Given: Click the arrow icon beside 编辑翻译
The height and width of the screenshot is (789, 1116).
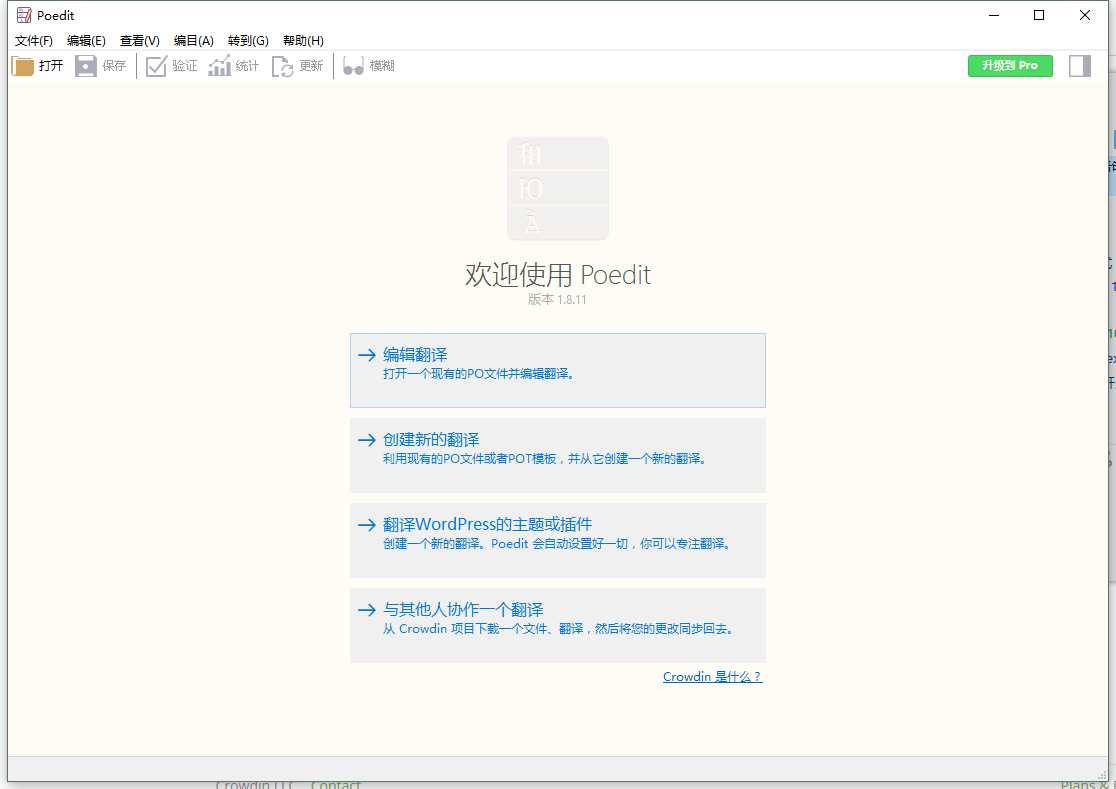Looking at the screenshot, I should pyautogui.click(x=367, y=354).
